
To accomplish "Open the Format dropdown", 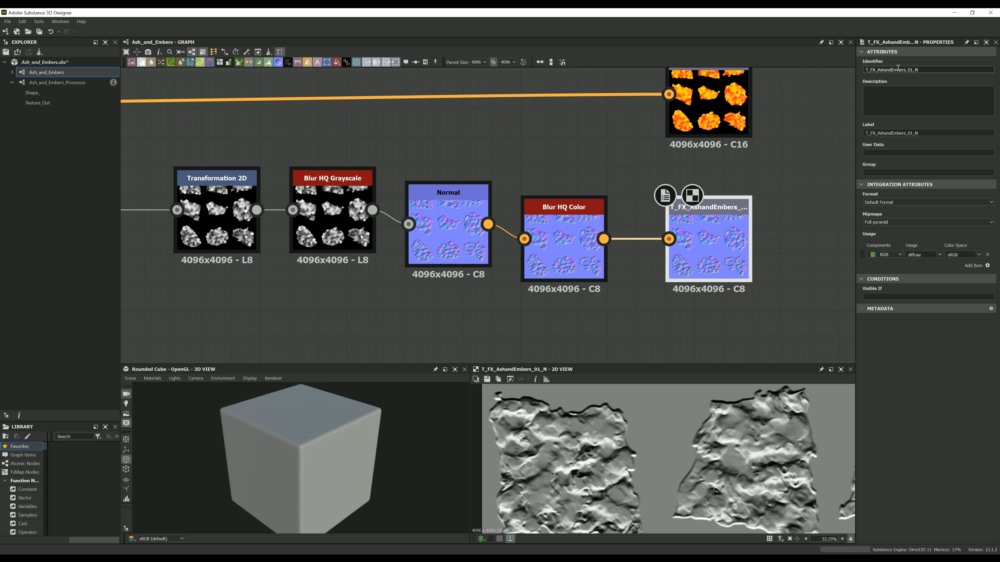I will coord(928,202).
